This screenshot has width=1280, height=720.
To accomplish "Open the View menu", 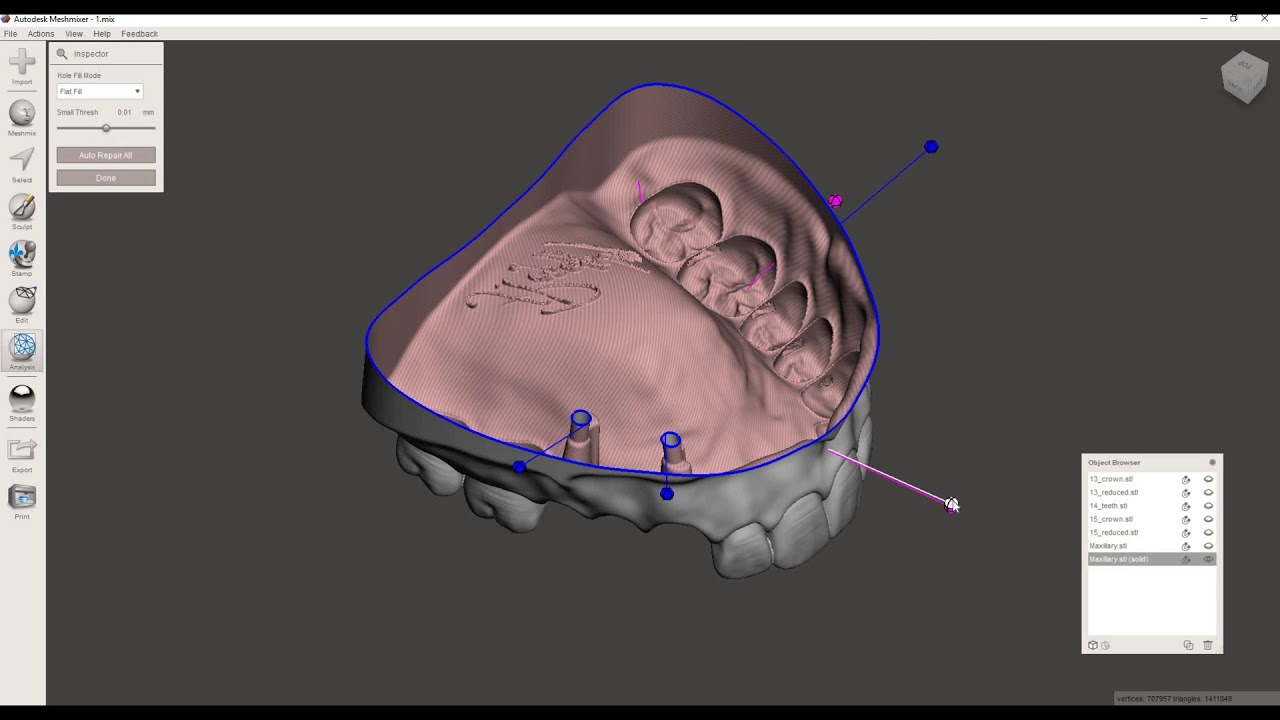I will point(74,34).
